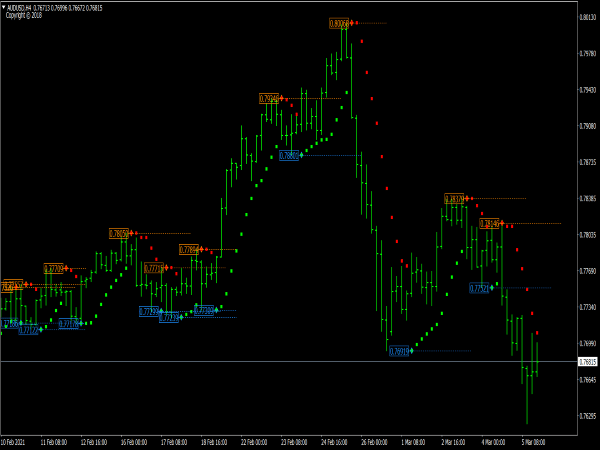
Task: Click the 10 Feb 2021 date label
Action: click(13, 442)
